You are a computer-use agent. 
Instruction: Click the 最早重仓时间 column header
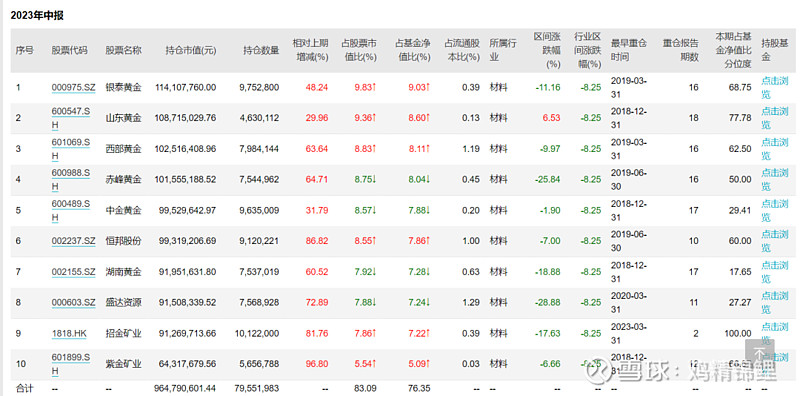pyautogui.click(x=629, y=50)
